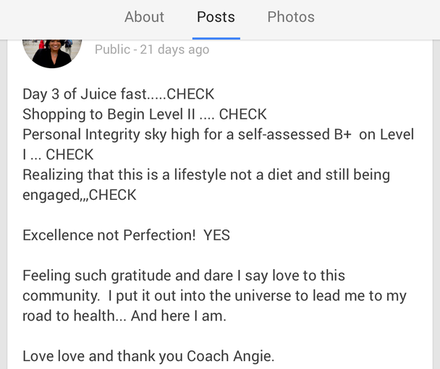Click the word 'B+' in the post
Screen dimensions: 440x369
coord(342,135)
